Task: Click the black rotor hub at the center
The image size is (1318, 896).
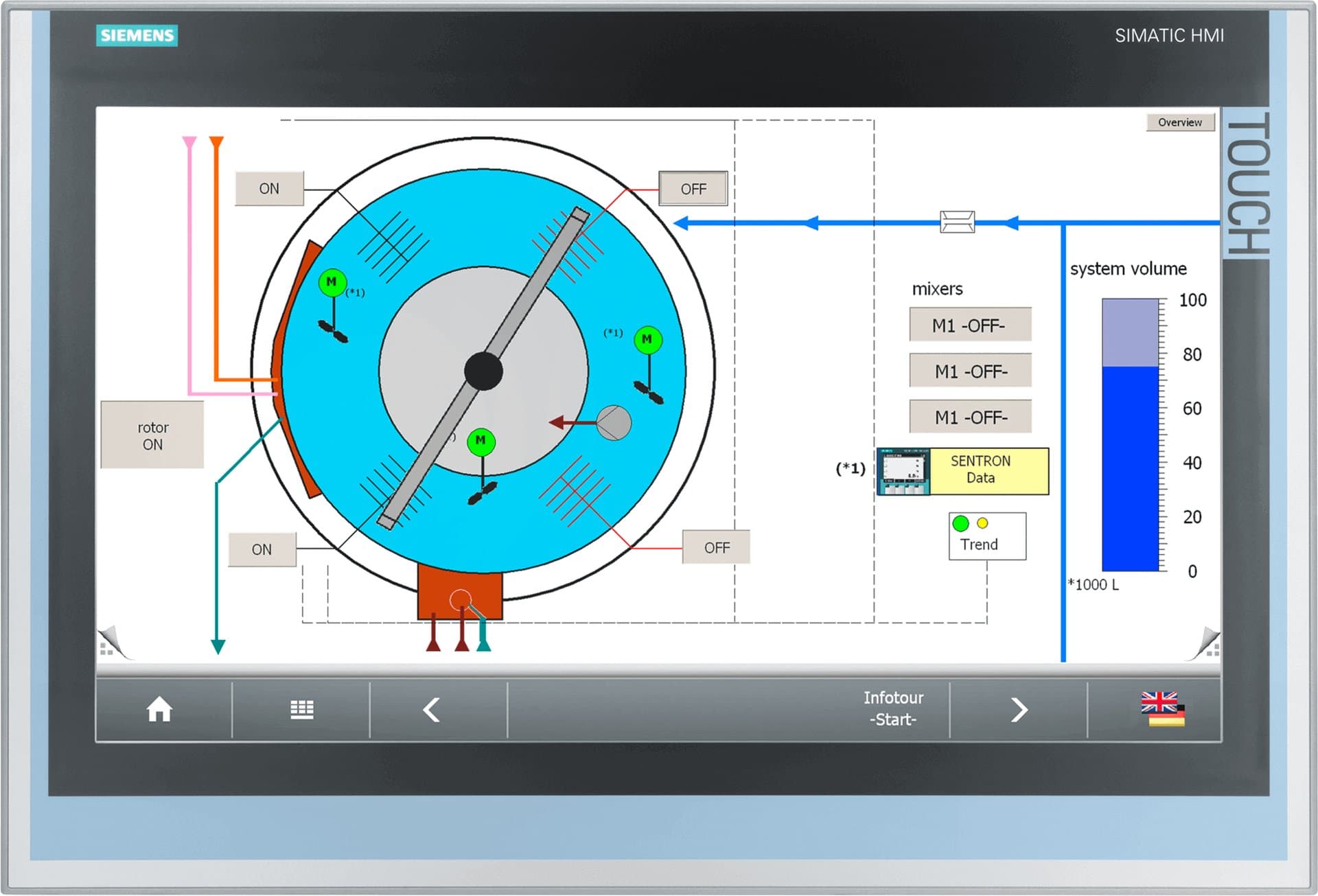Action: pyautogui.click(x=483, y=371)
